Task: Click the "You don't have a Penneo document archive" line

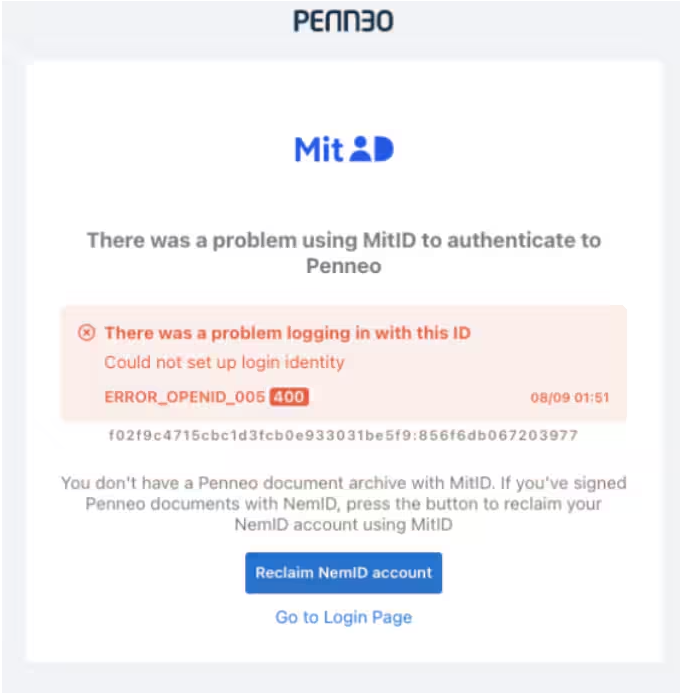Action: (x=343, y=483)
